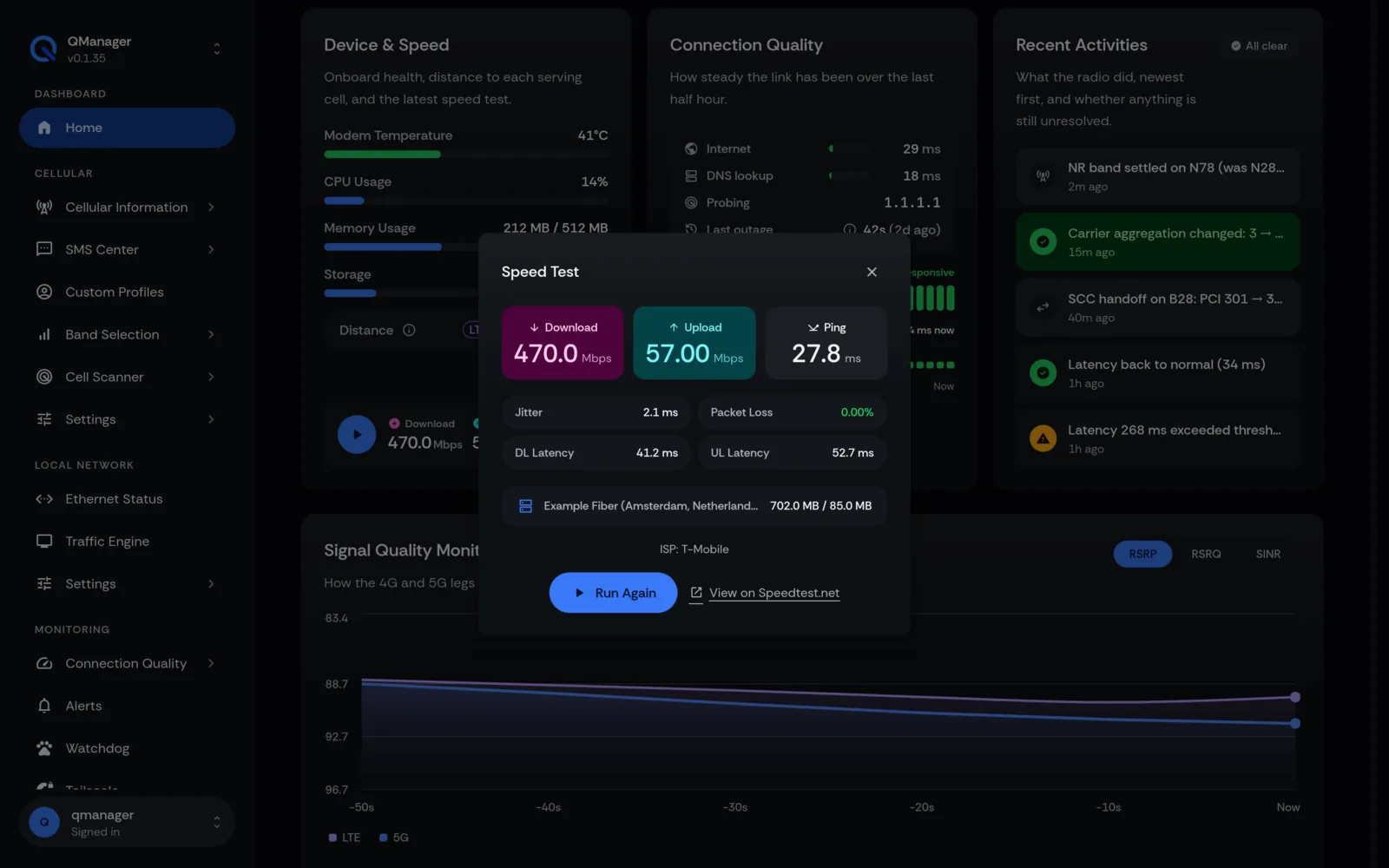Switch to the RSRQ chart tab

click(x=1206, y=554)
